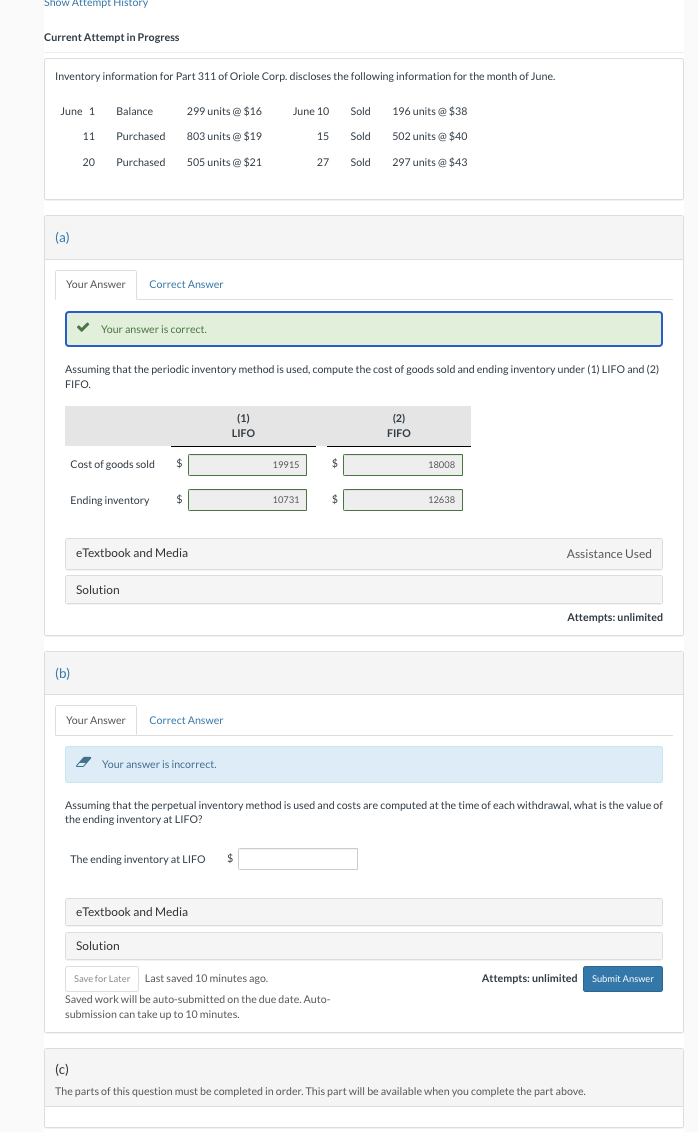View 'Correct Answer' tab in part (b)
Viewport: 698px width, 1132px height.
(186, 721)
